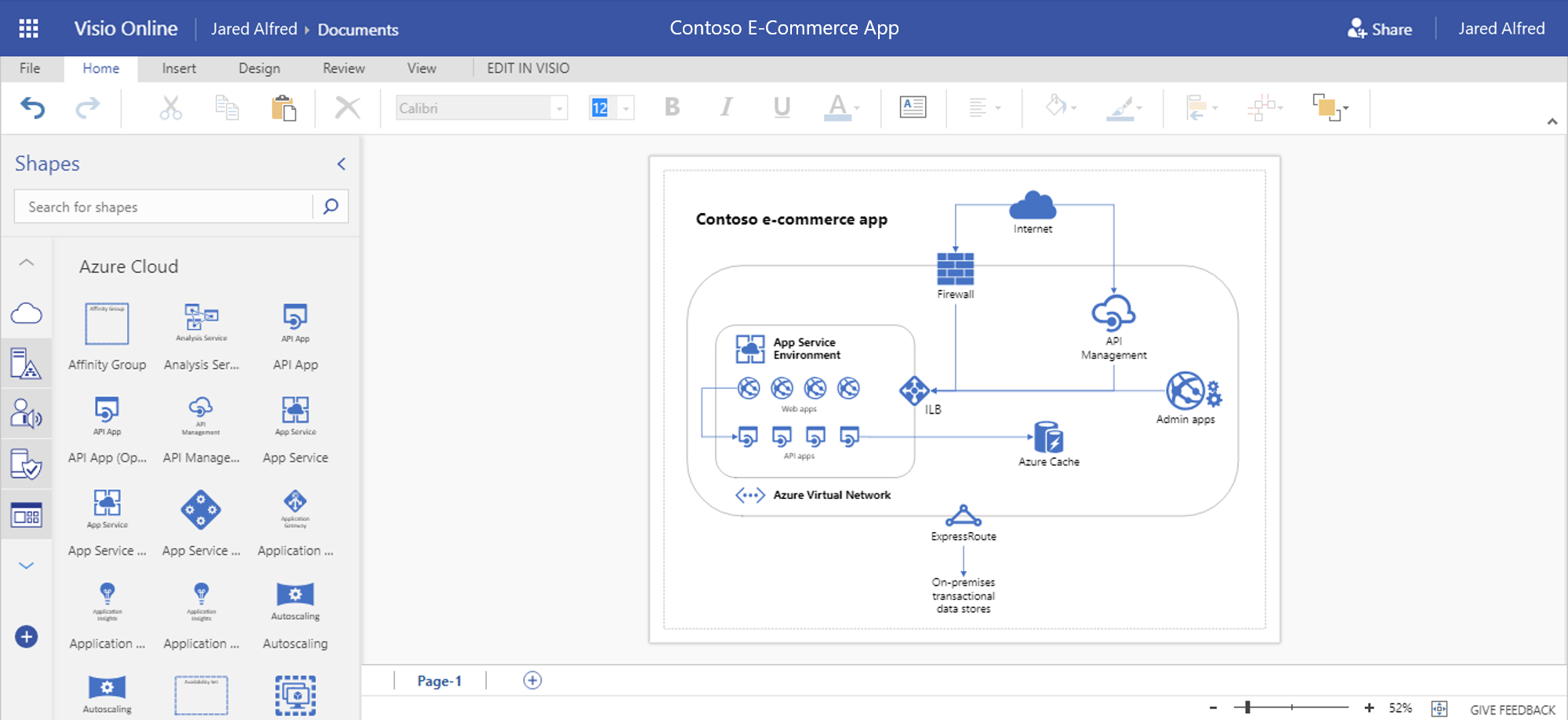Click the EDIT IN VISIO button
This screenshot has width=1568, height=720.
(527, 68)
